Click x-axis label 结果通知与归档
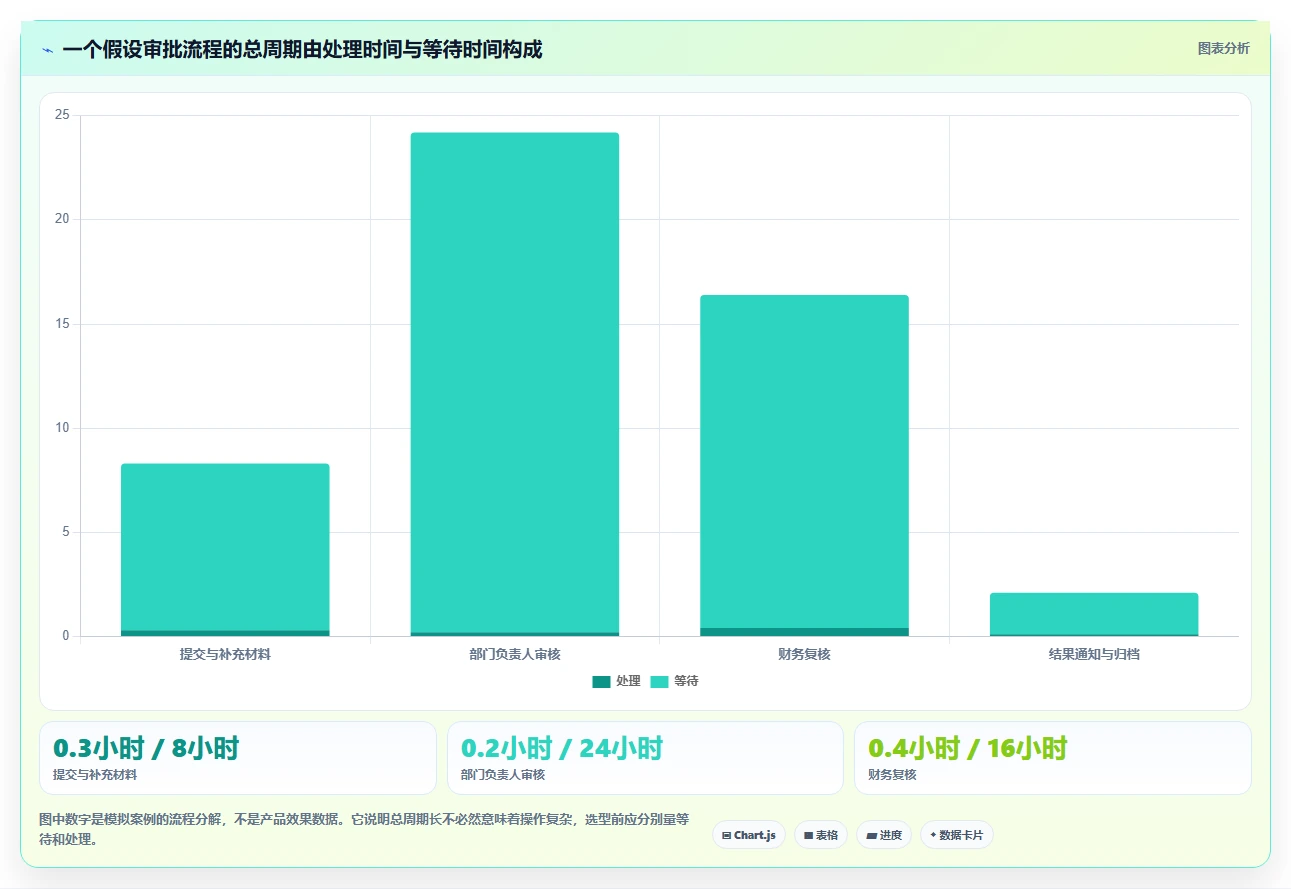The width and height of the screenshot is (1291, 889). tap(1094, 655)
